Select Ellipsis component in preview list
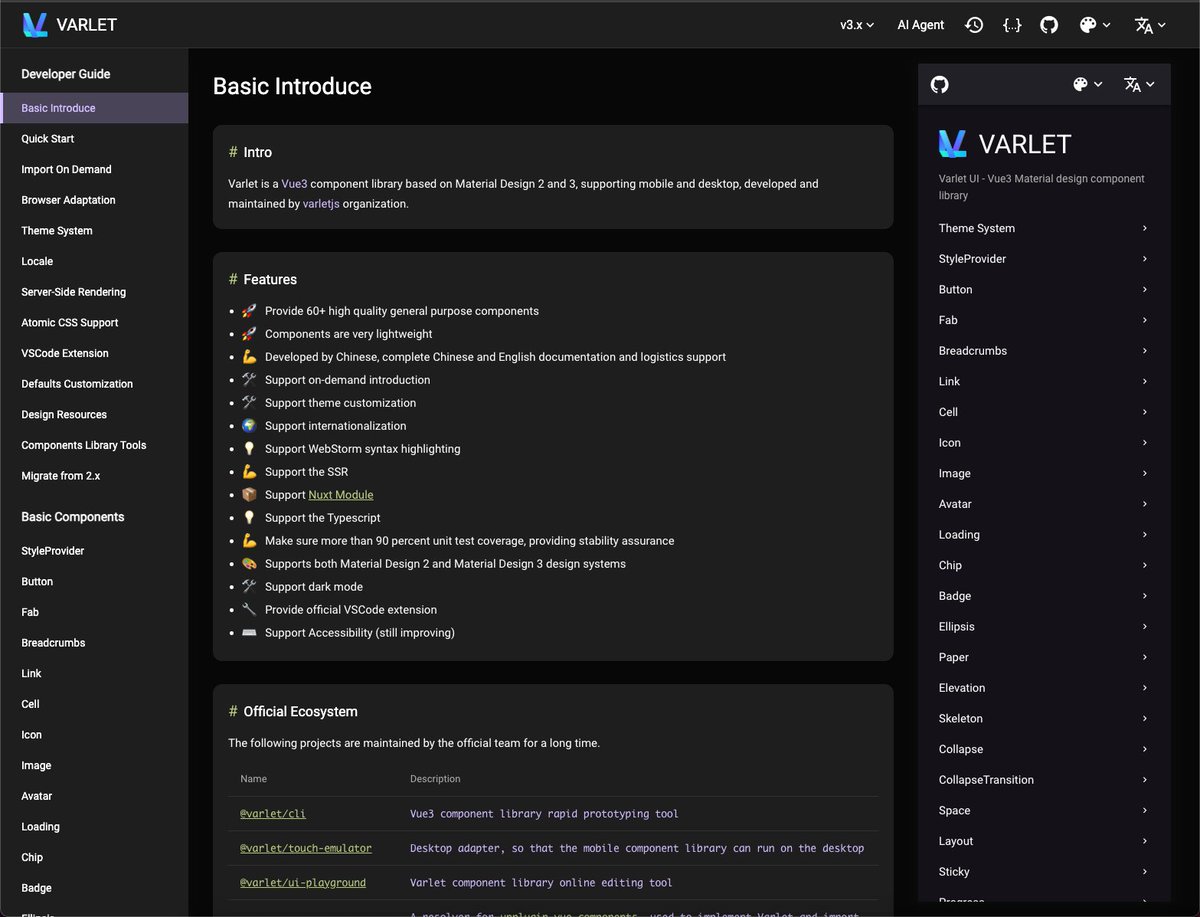This screenshot has width=1200, height=917. [x=1044, y=627]
